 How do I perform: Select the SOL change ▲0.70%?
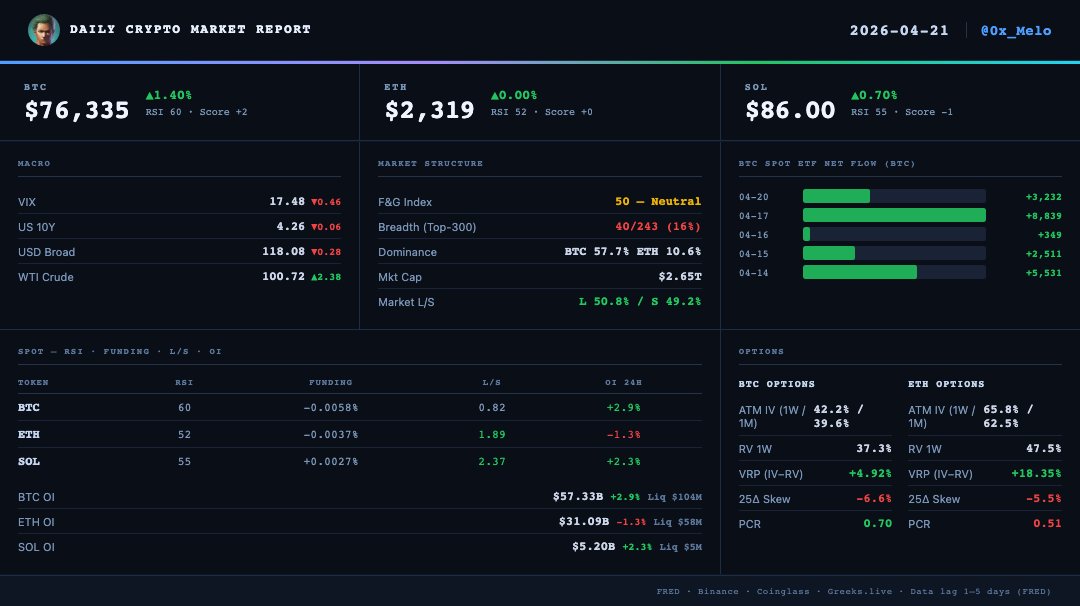[x=874, y=95]
